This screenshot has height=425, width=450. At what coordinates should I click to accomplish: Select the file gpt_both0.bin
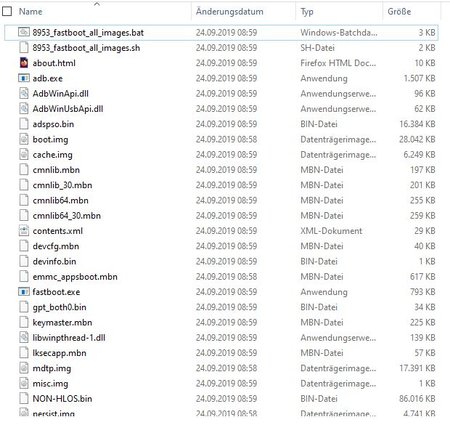59,307
